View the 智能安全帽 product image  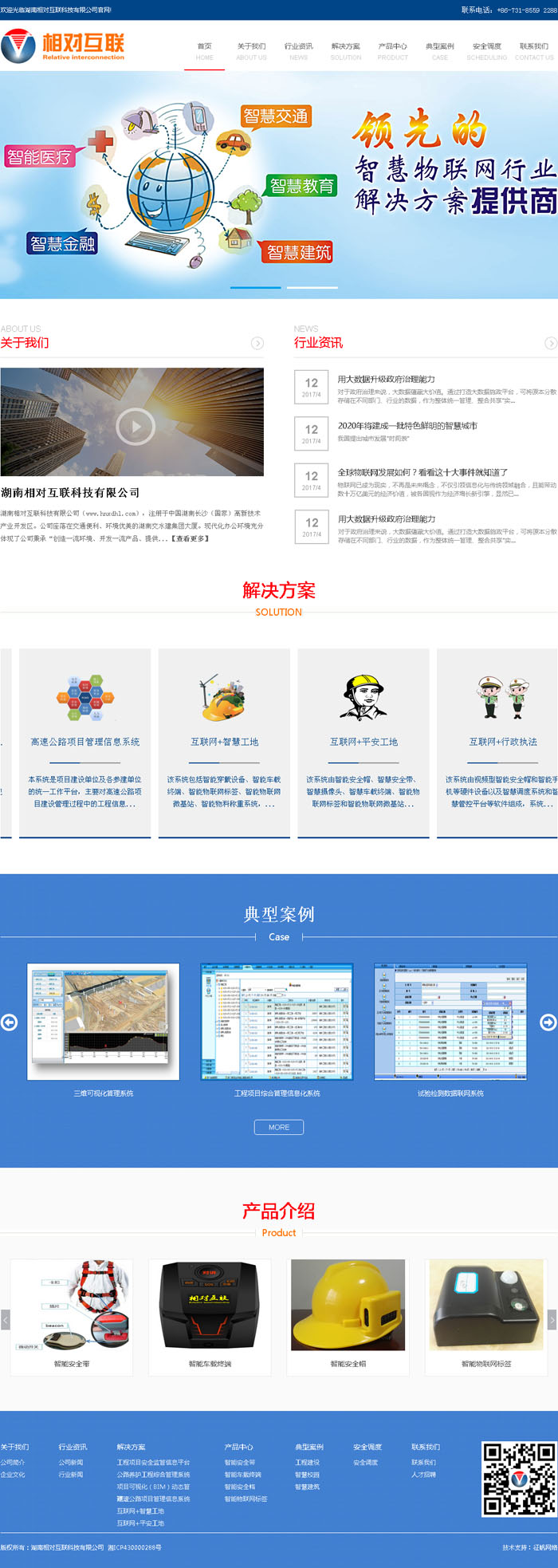pyautogui.click(x=348, y=1305)
